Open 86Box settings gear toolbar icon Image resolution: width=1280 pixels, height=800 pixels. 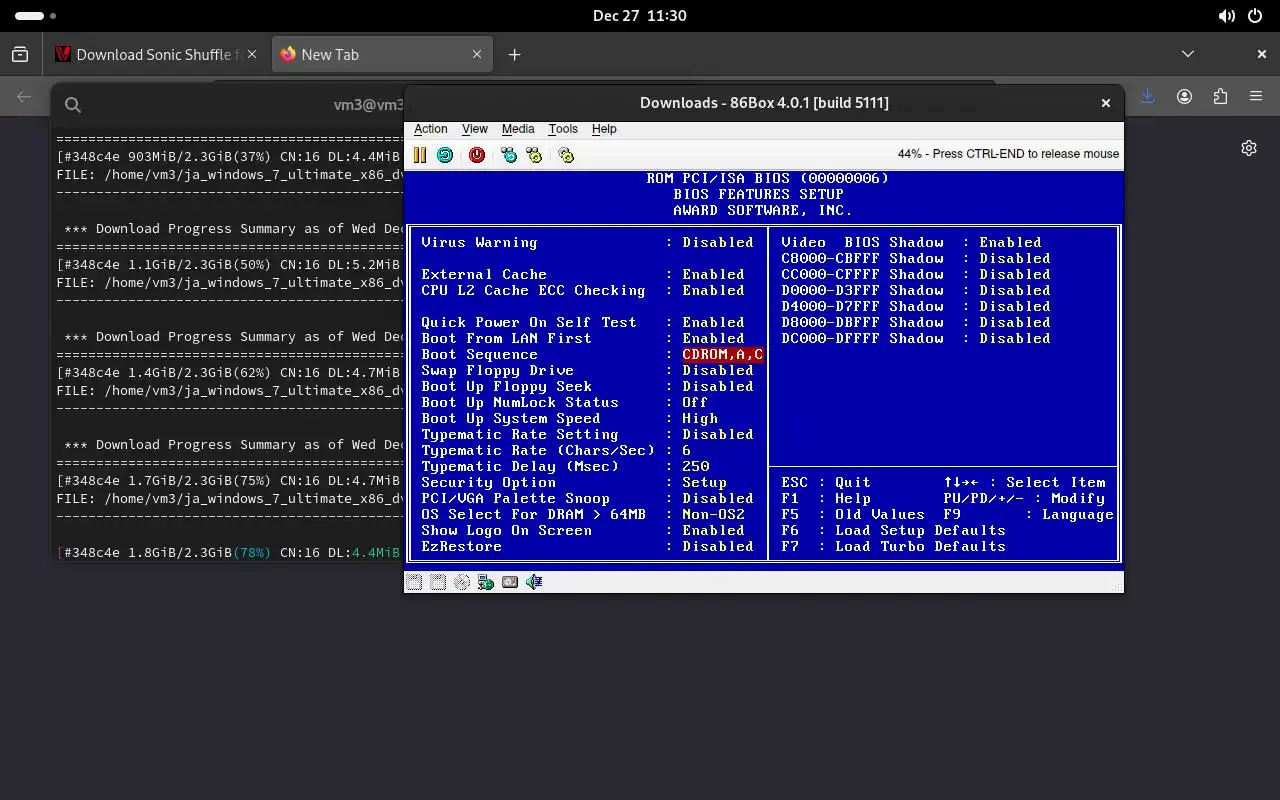[566, 155]
